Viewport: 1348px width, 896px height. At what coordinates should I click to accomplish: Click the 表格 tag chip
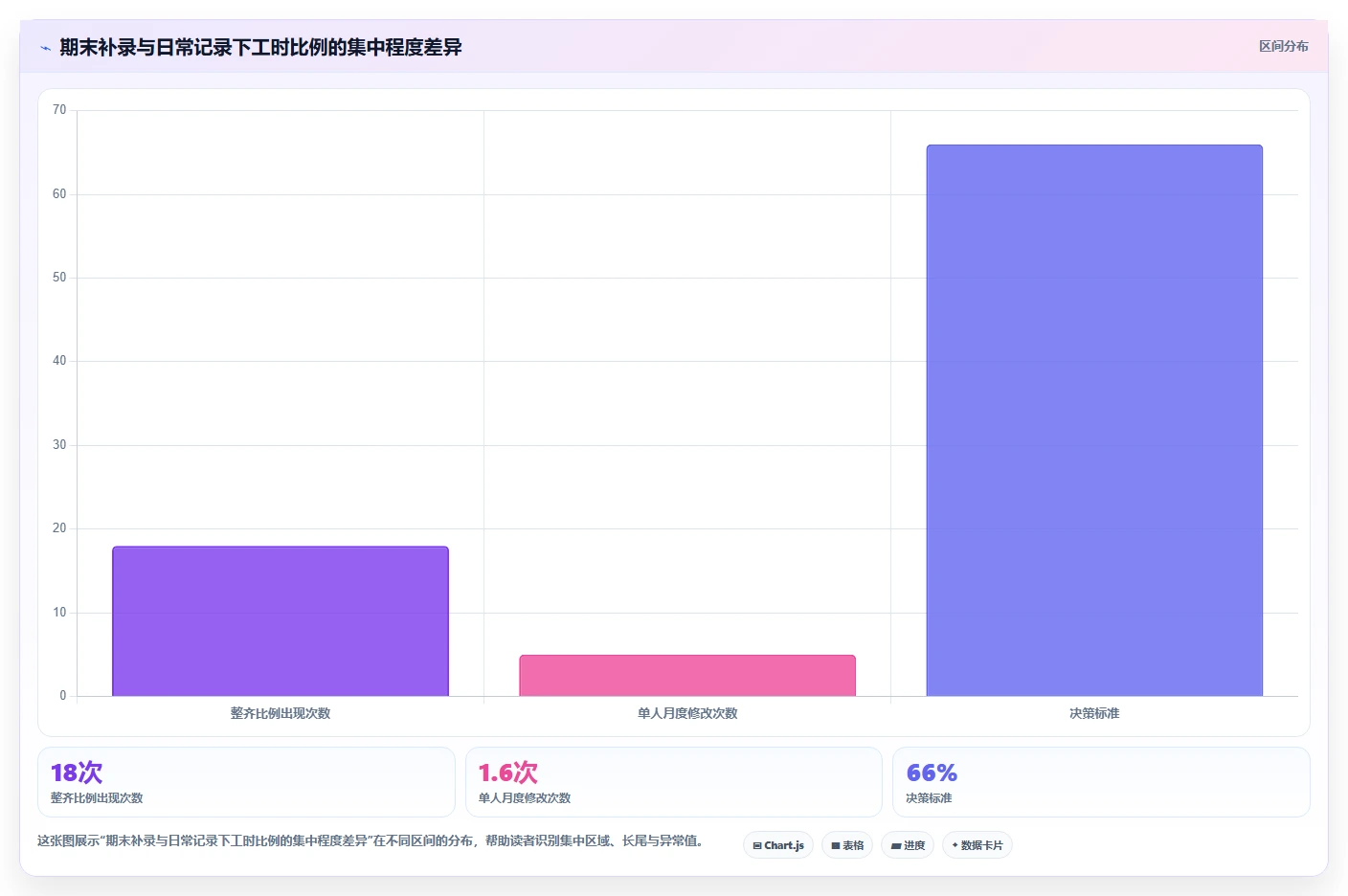[x=847, y=845]
